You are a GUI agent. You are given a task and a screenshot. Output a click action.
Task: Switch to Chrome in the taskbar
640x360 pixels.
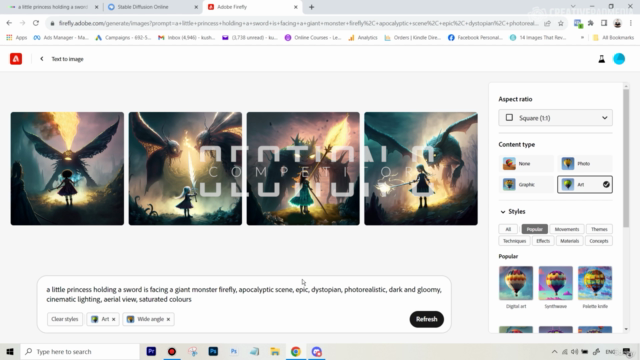[296, 351]
